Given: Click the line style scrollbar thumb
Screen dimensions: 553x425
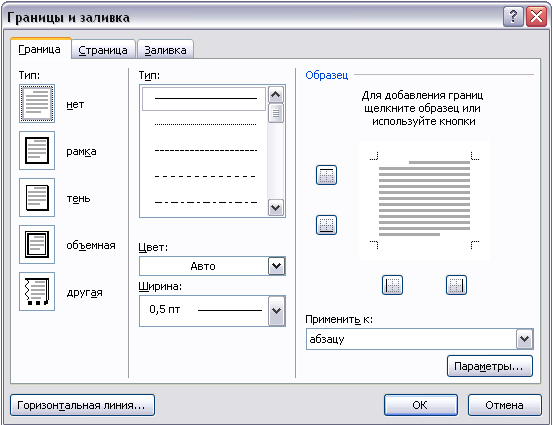Looking at the screenshot, I should tap(275, 113).
